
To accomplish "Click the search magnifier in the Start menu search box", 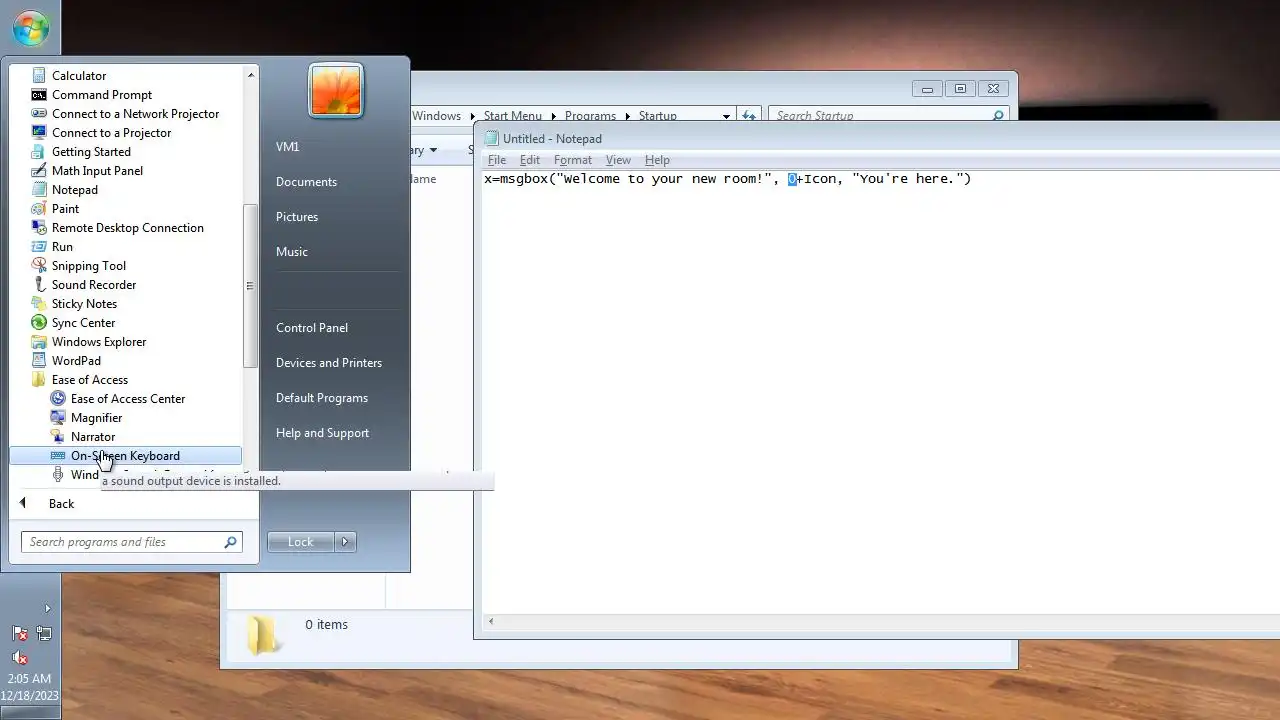I will click(231, 542).
